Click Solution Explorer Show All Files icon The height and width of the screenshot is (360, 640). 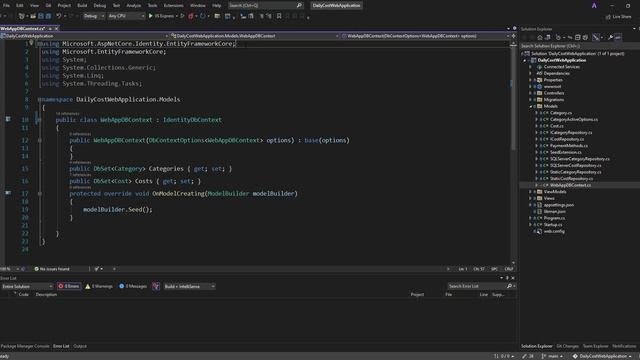(585, 37)
